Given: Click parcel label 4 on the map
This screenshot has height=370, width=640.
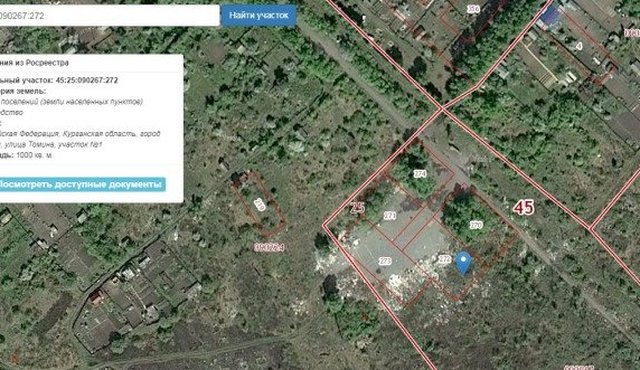Looking at the screenshot, I should tap(579, 47).
